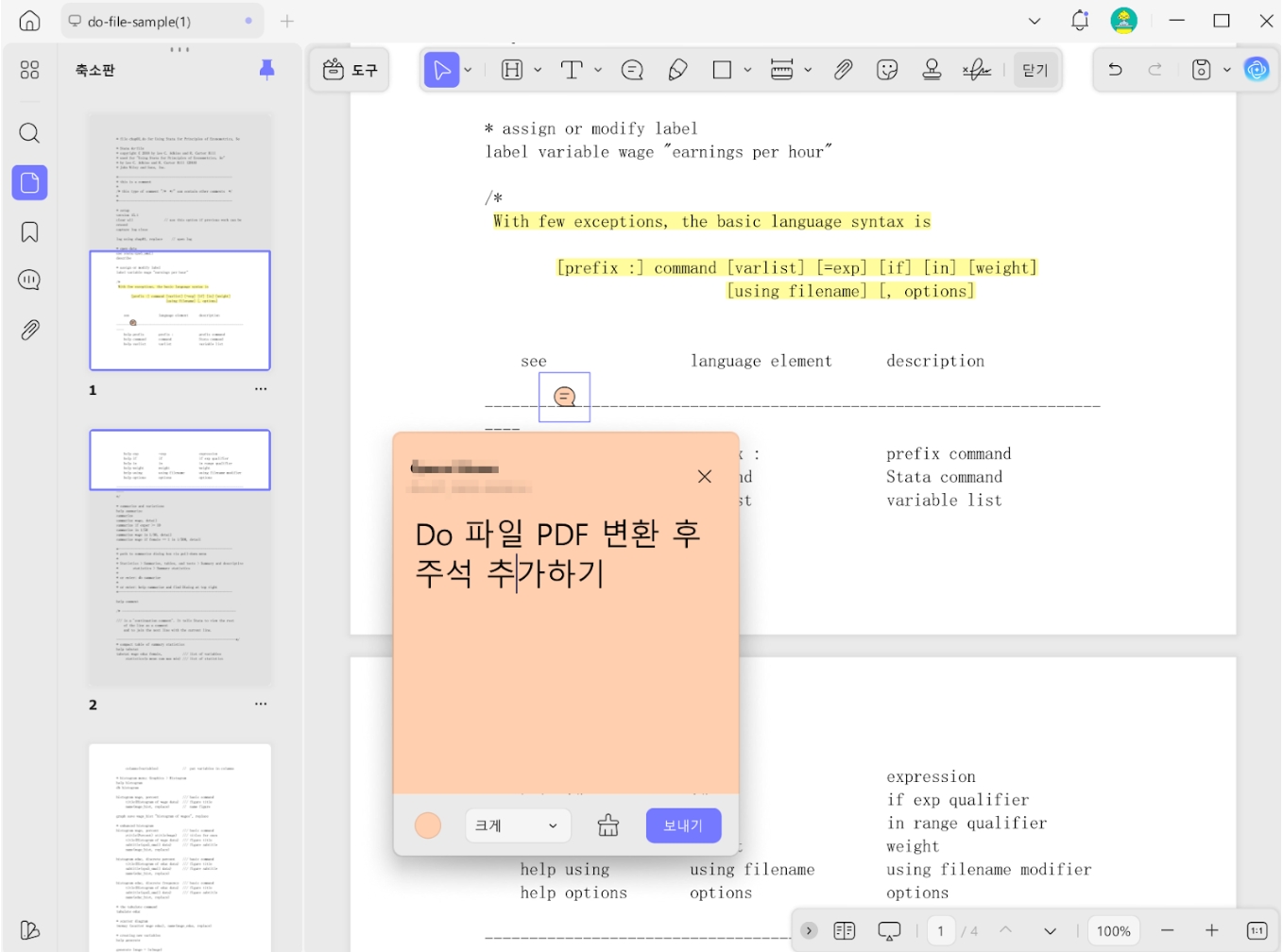Open the 크게 font size dropdown
Viewport: 1283px width, 952px height.
(517, 824)
